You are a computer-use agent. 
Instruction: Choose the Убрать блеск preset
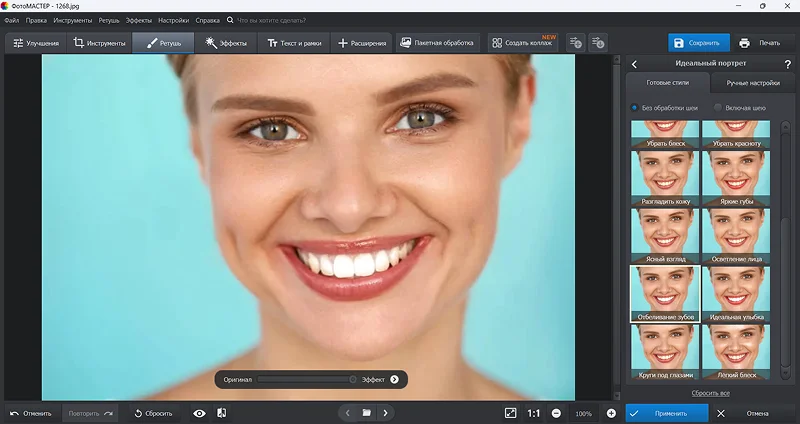[665, 134]
